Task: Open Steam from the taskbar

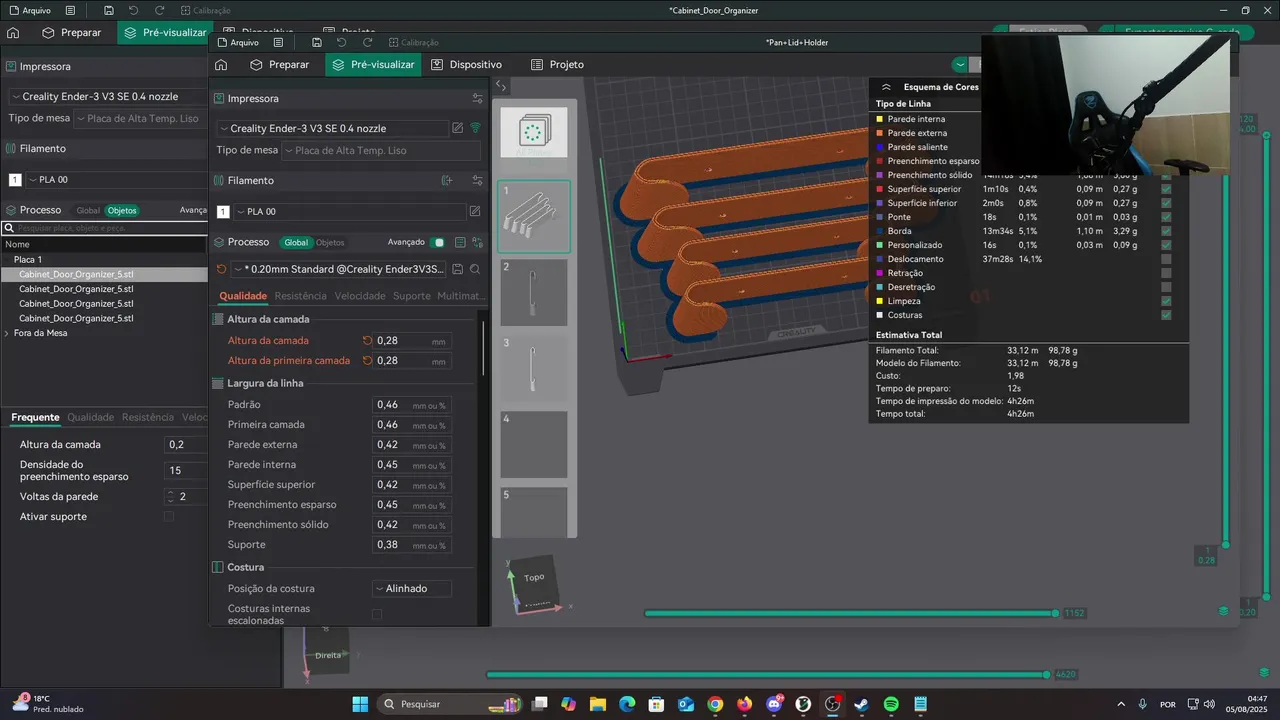Action: [x=861, y=704]
